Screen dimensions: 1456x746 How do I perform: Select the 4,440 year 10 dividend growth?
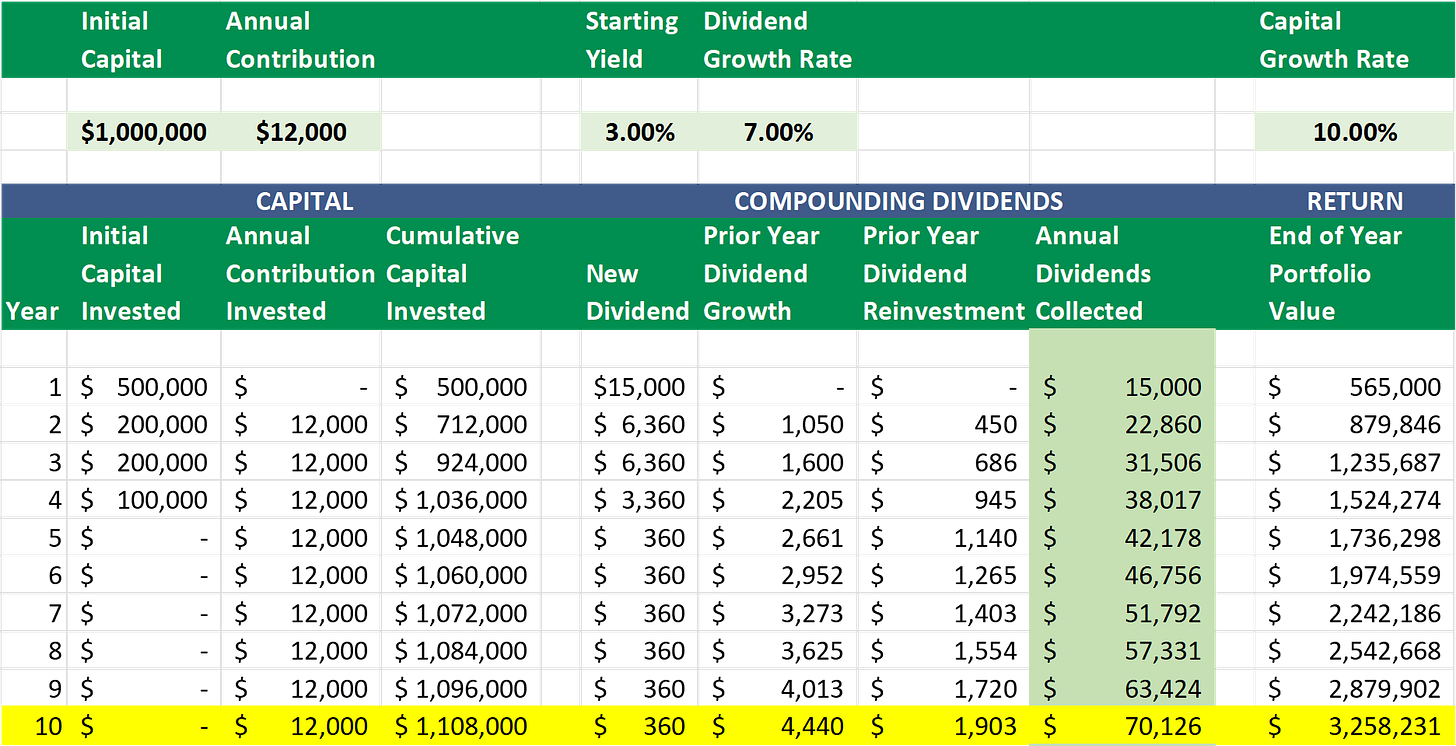(x=777, y=727)
